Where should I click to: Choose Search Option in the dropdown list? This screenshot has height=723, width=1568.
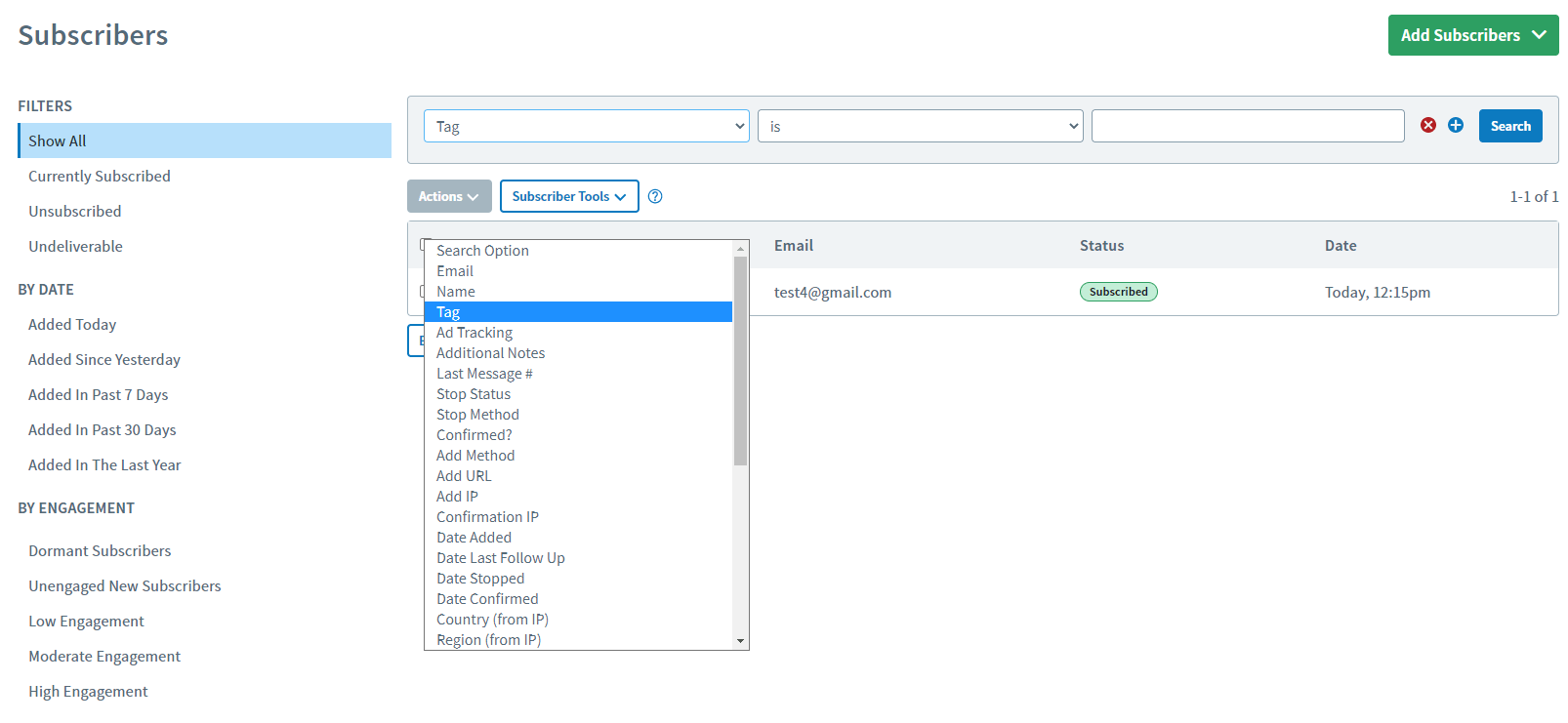[578, 251]
